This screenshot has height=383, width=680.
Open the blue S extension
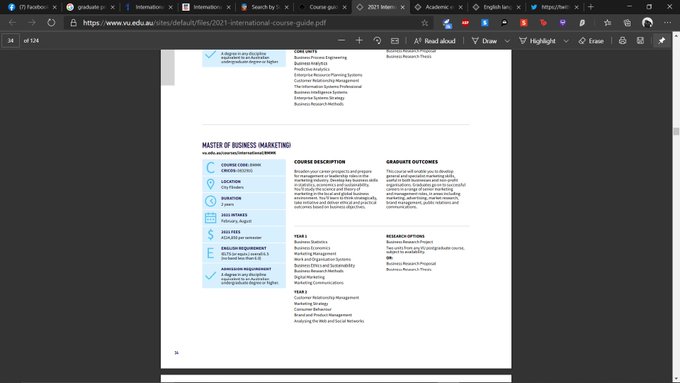point(485,23)
